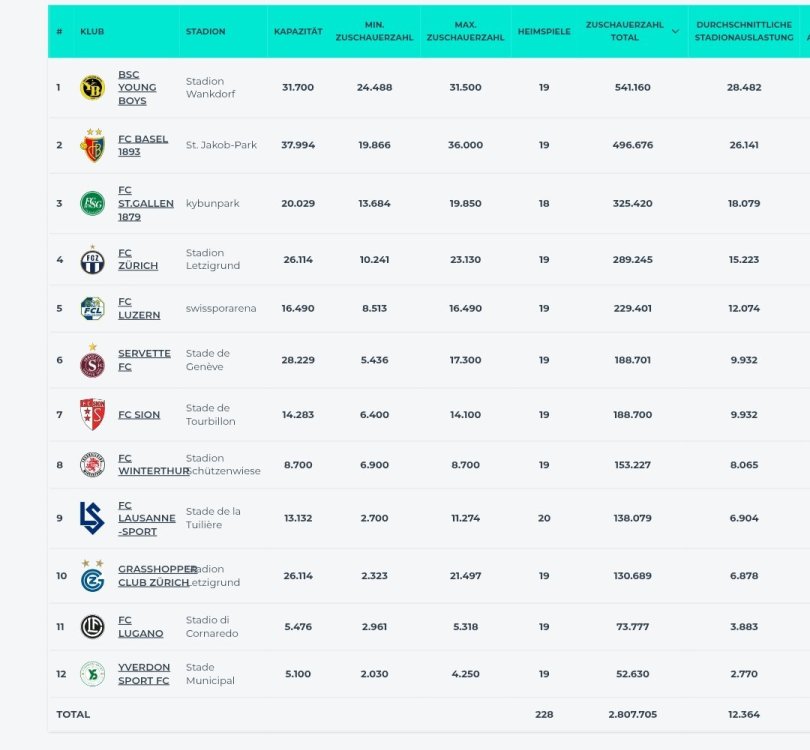Sort by Heimspiele column header

544,32
